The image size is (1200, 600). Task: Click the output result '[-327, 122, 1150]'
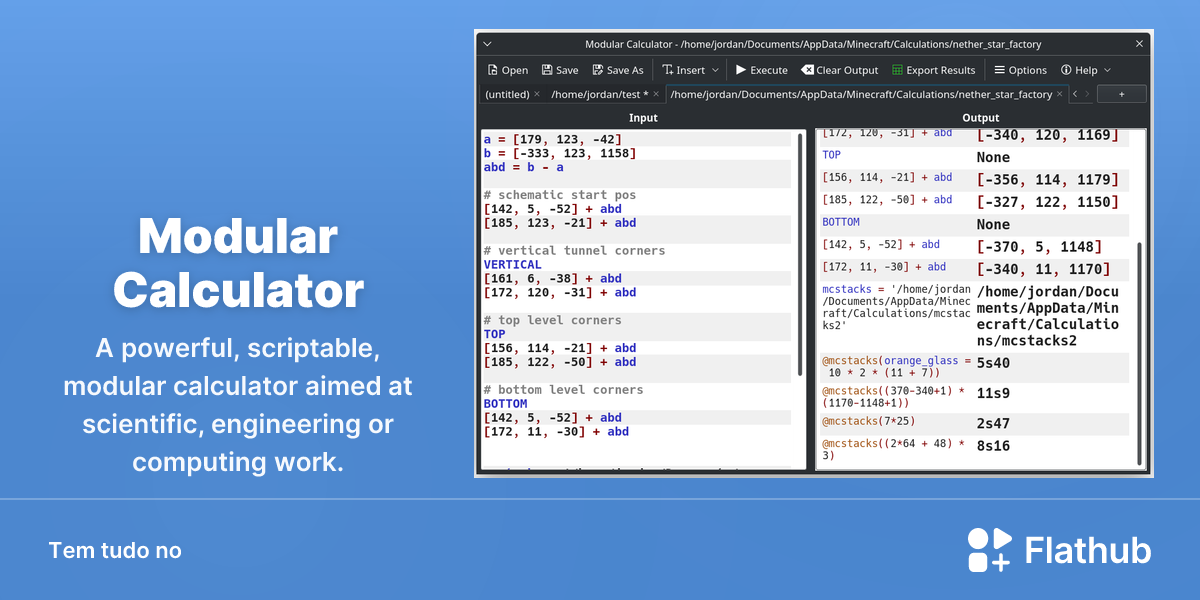point(1047,202)
